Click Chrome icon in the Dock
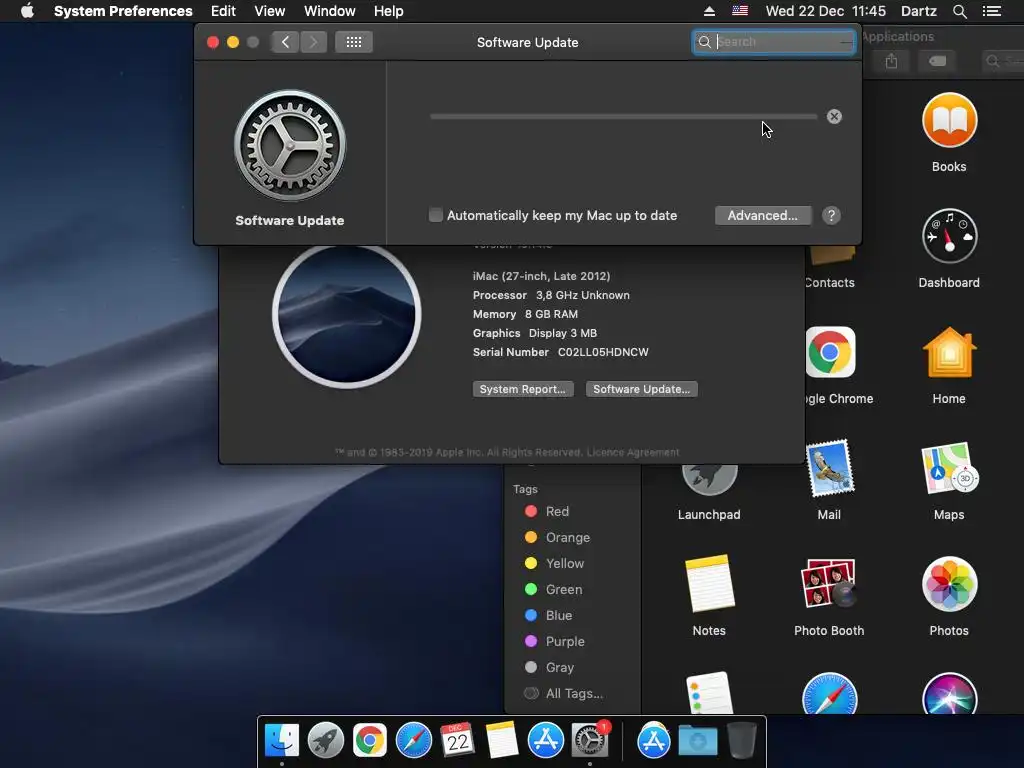1024x768 pixels. coord(370,740)
